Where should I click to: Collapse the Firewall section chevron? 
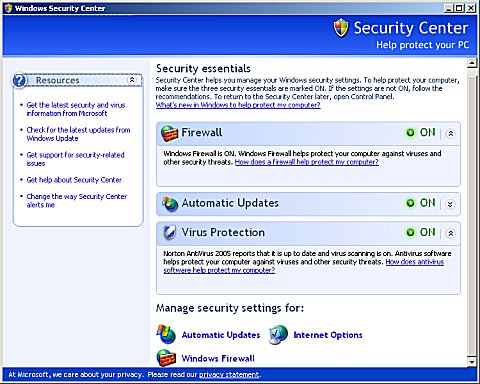[450, 134]
